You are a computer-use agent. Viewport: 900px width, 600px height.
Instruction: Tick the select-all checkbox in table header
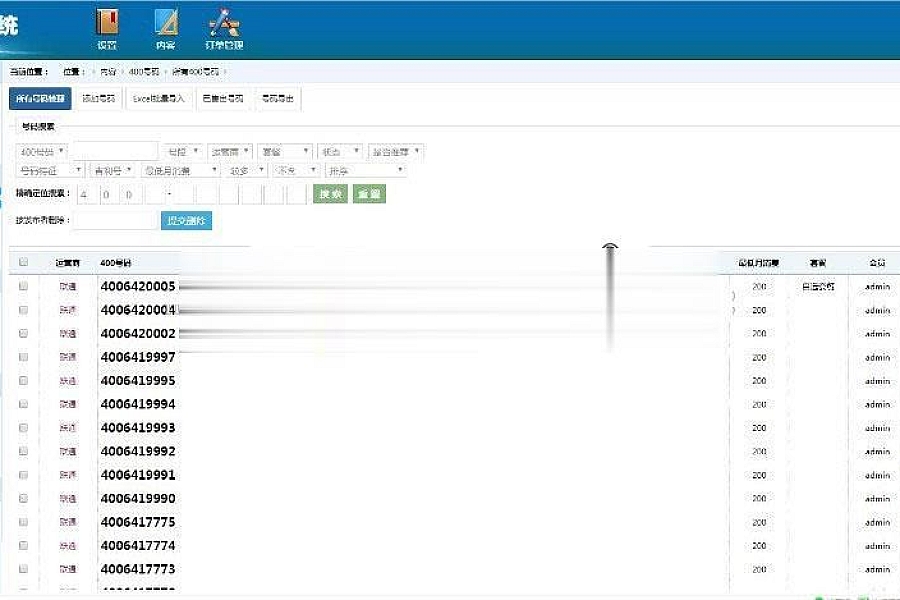23,262
